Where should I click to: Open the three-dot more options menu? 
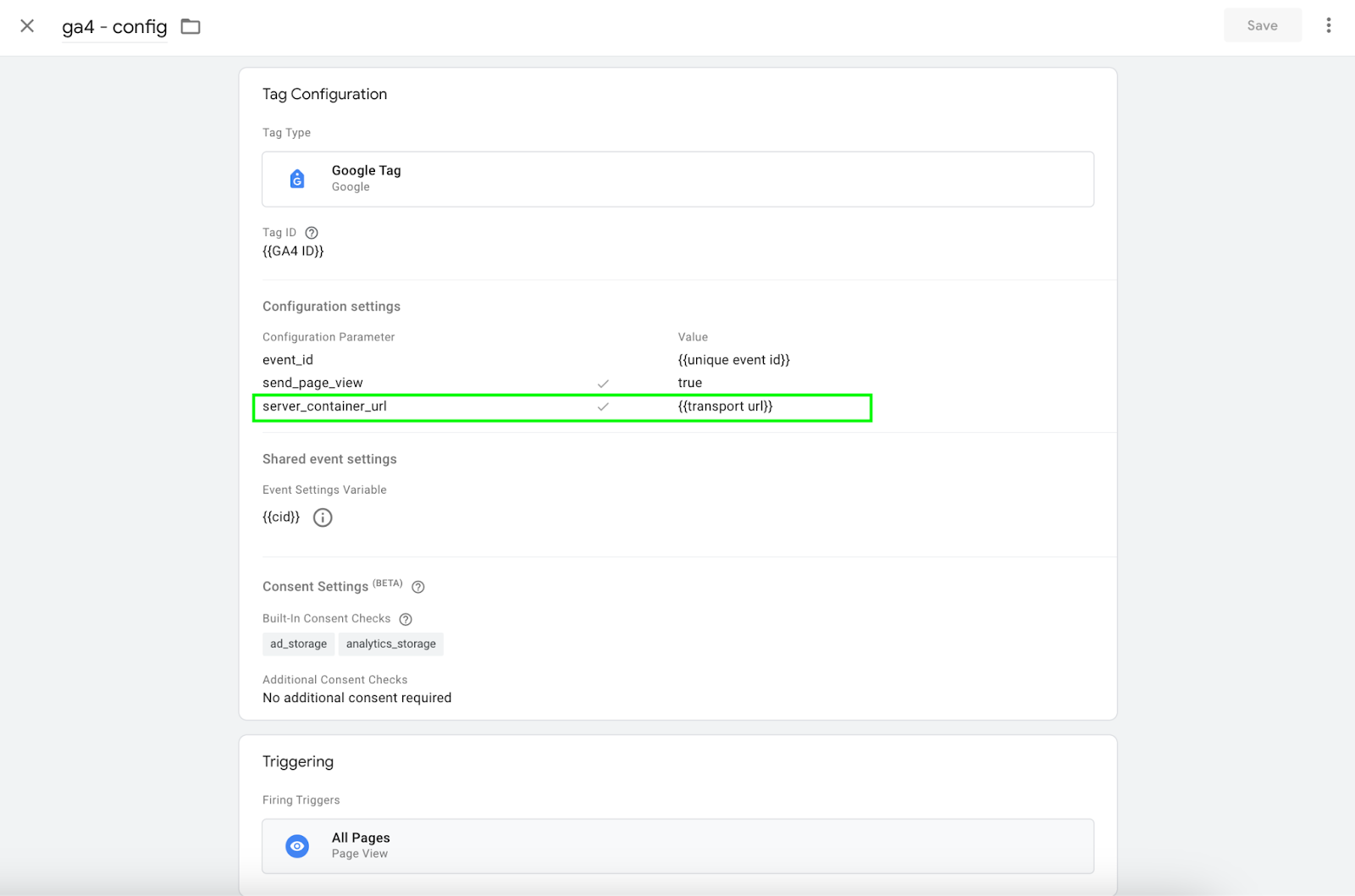tap(1328, 25)
